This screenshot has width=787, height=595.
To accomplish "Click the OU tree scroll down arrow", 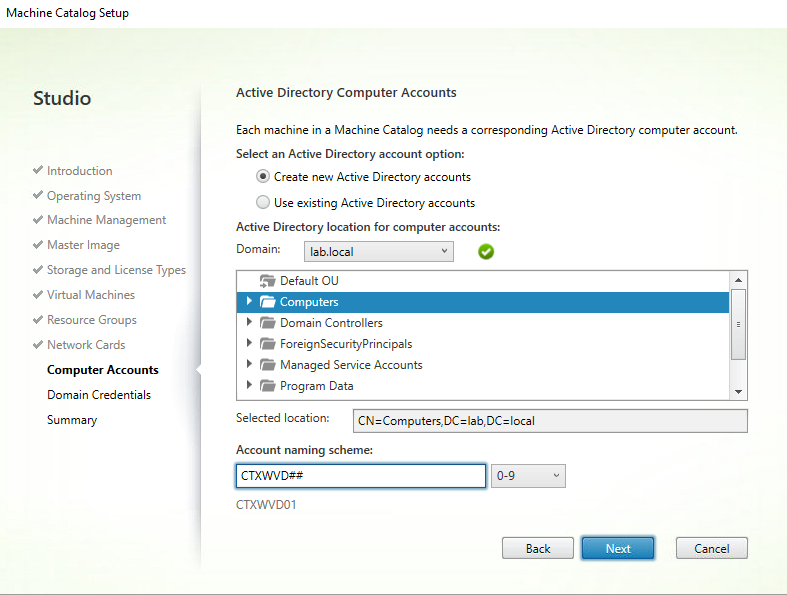I will point(738,392).
